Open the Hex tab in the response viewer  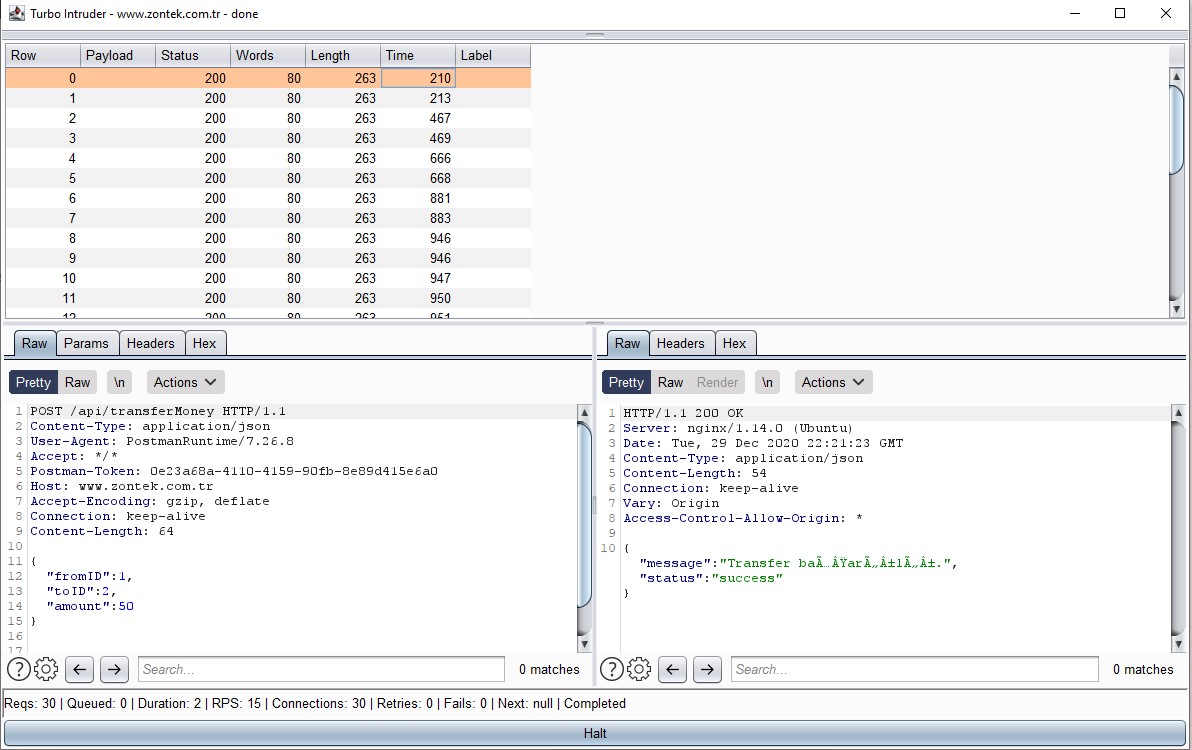(x=736, y=343)
